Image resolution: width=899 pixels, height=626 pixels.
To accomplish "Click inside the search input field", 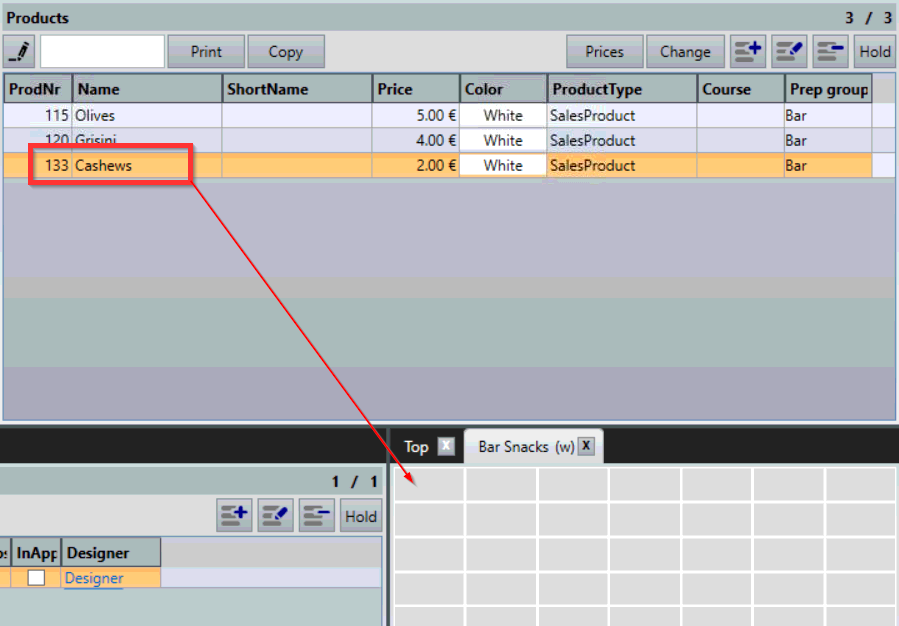I will point(103,51).
